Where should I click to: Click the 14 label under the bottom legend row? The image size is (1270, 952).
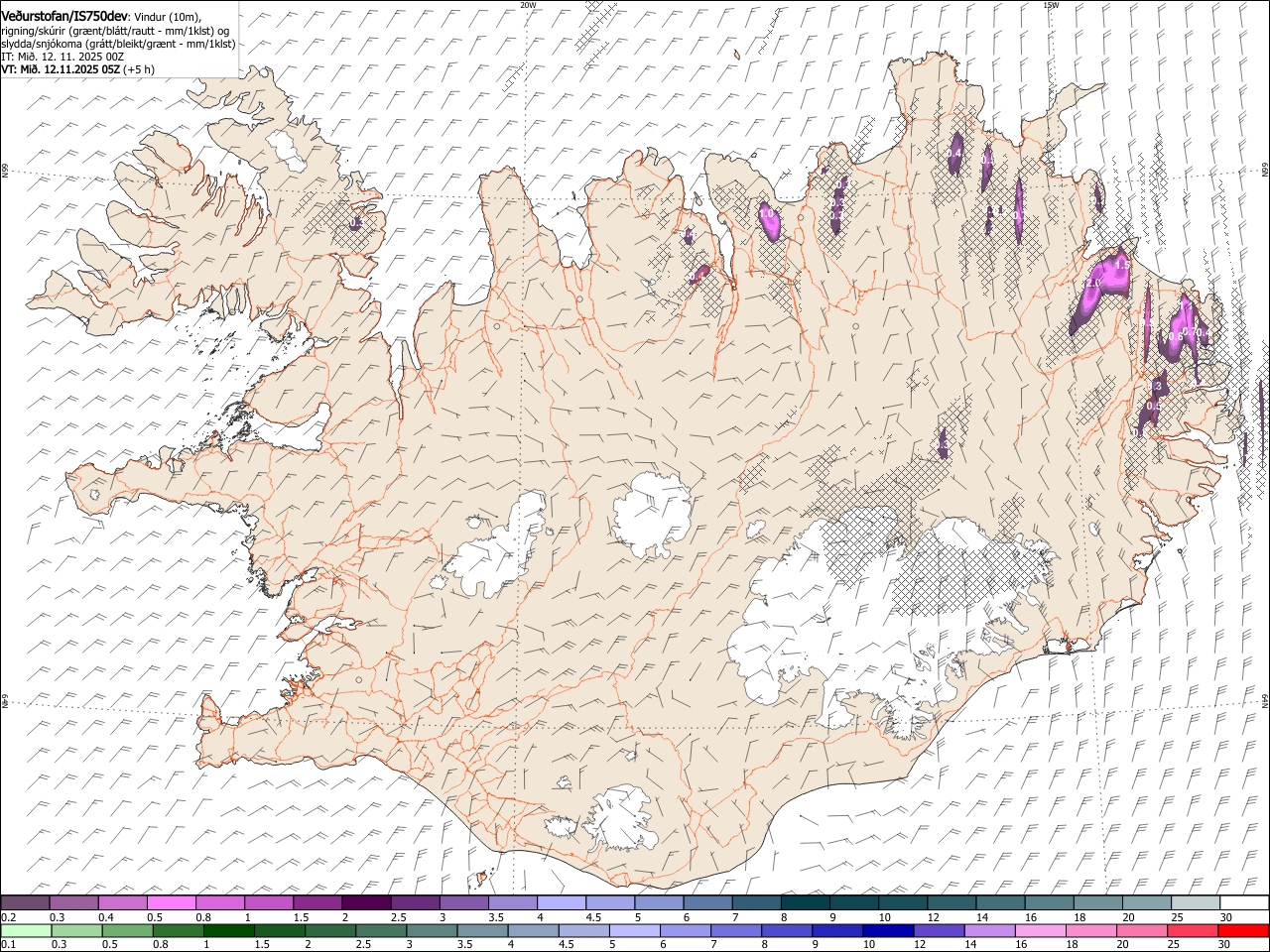click(x=970, y=945)
